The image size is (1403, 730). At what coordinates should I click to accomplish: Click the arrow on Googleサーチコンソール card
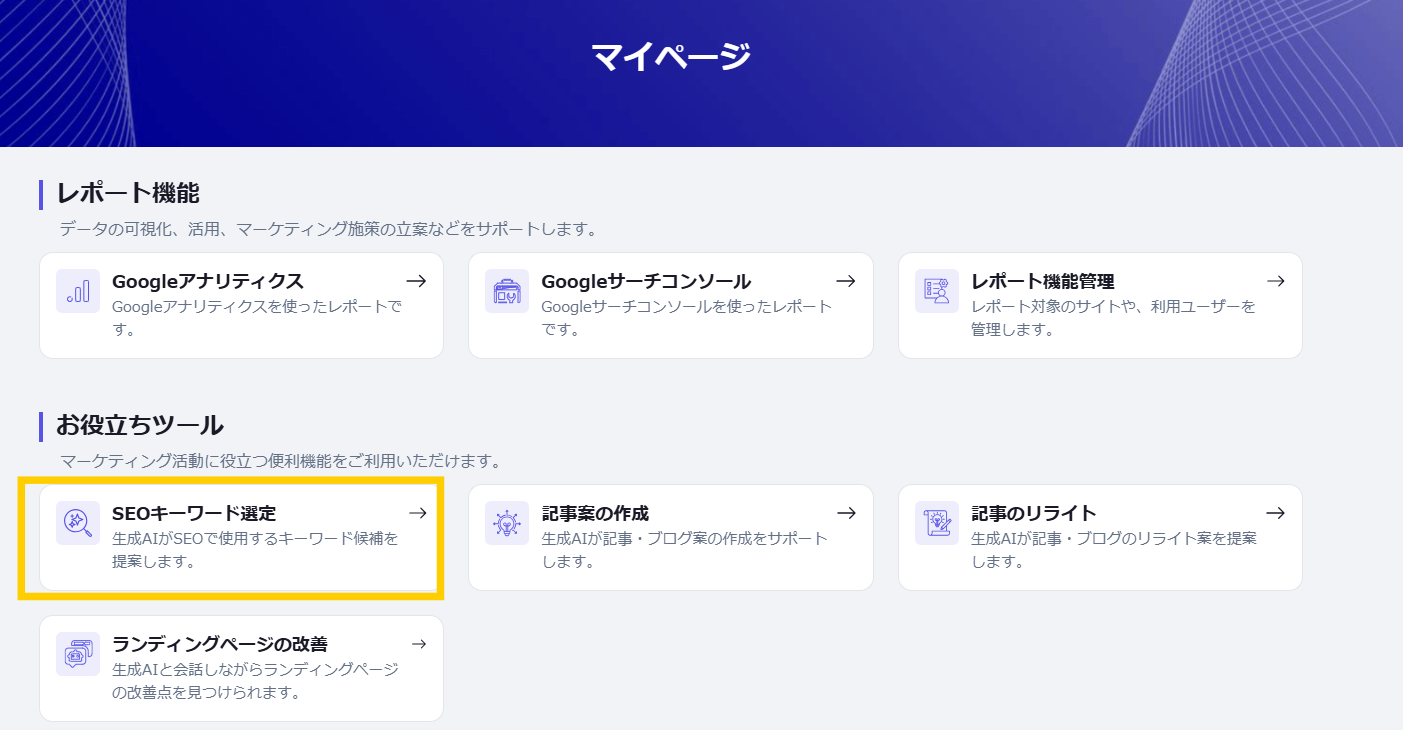coord(846,282)
